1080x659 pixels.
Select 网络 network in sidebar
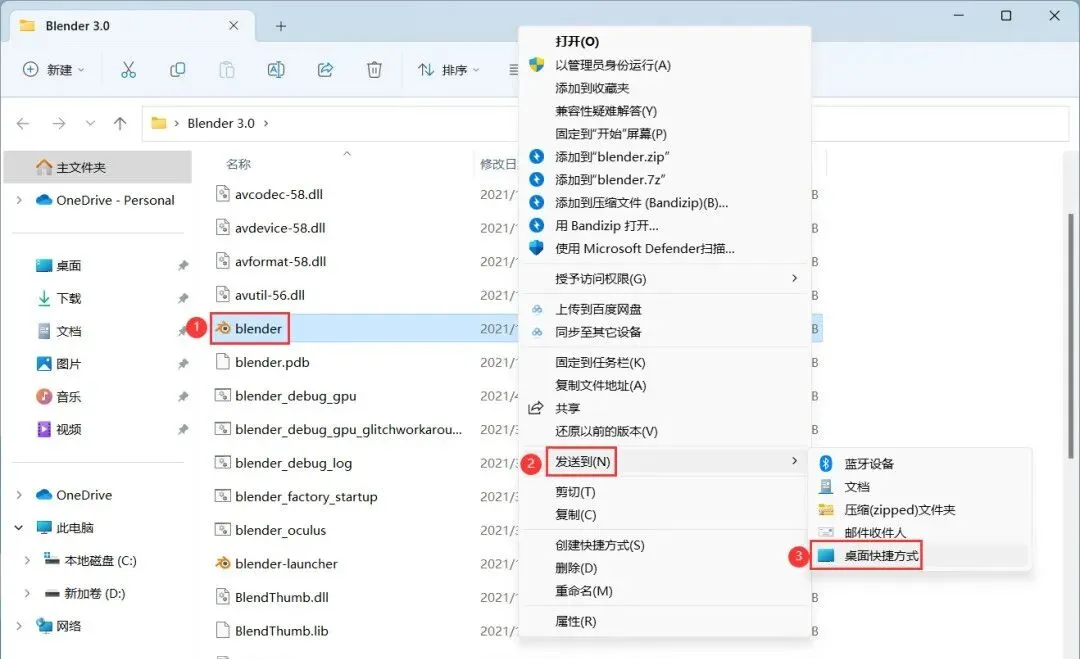pyautogui.click(x=68, y=626)
